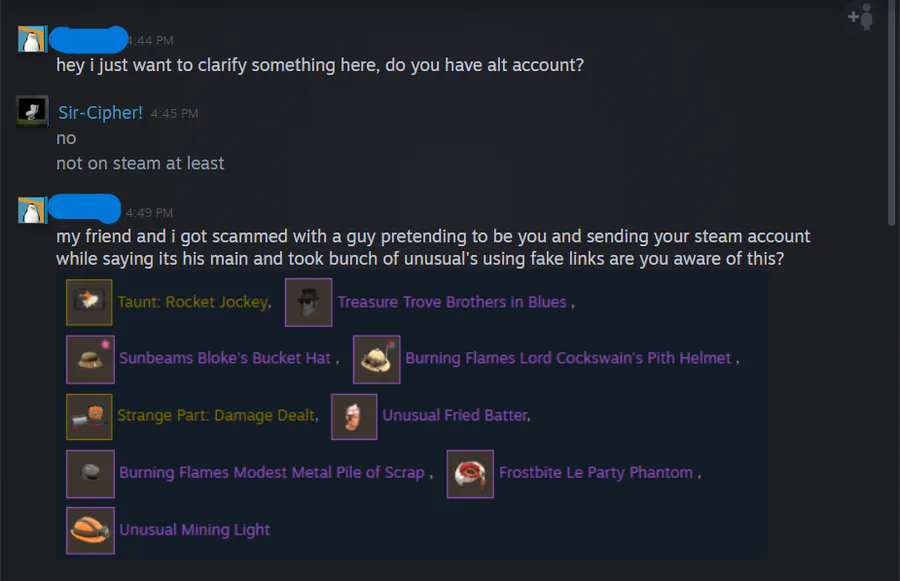The height and width of the screenshot is (581, 900).
Task: Click the chat vertical scrollbar
Action: pyautogui.click(x=891, y=115)
